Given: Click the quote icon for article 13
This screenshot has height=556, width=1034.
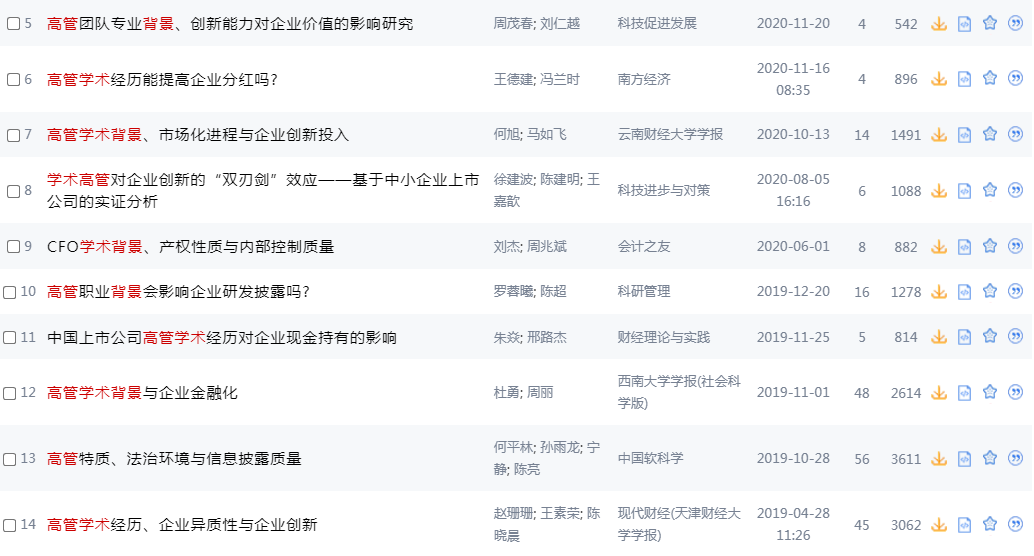Looking at the screenshot, I should pos(1016,458).
